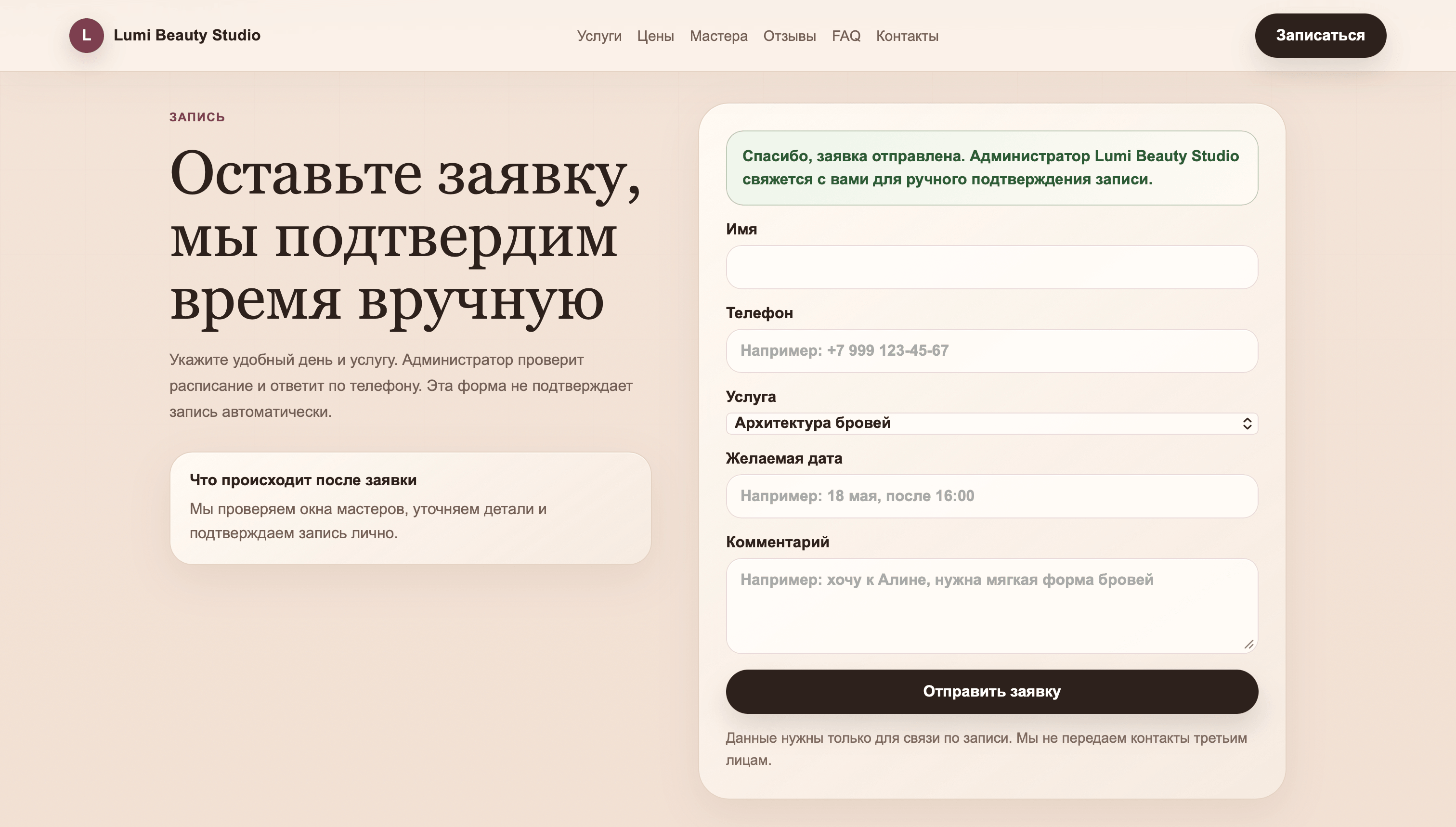Go to the FAQ nav link
The width and height of the screenshot is (1456, 827).
(846, 36)
